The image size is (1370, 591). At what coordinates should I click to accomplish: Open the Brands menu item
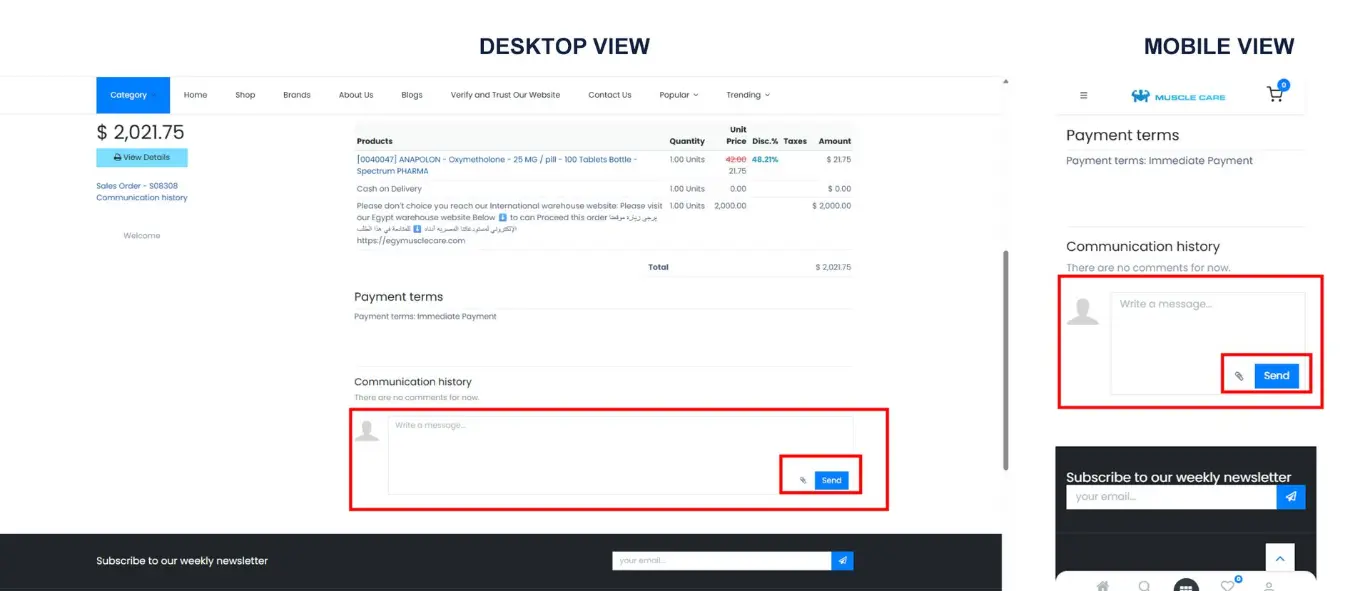(x=296, y=95)
